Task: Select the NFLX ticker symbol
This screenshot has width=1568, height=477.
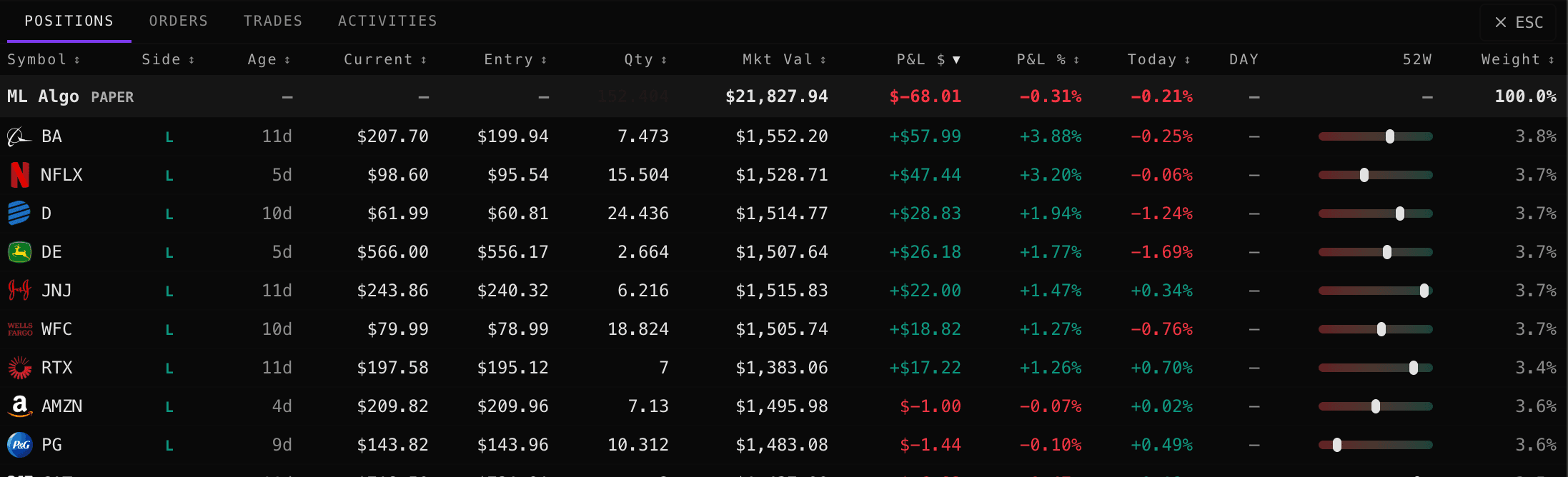Action: tap(61, 175)
